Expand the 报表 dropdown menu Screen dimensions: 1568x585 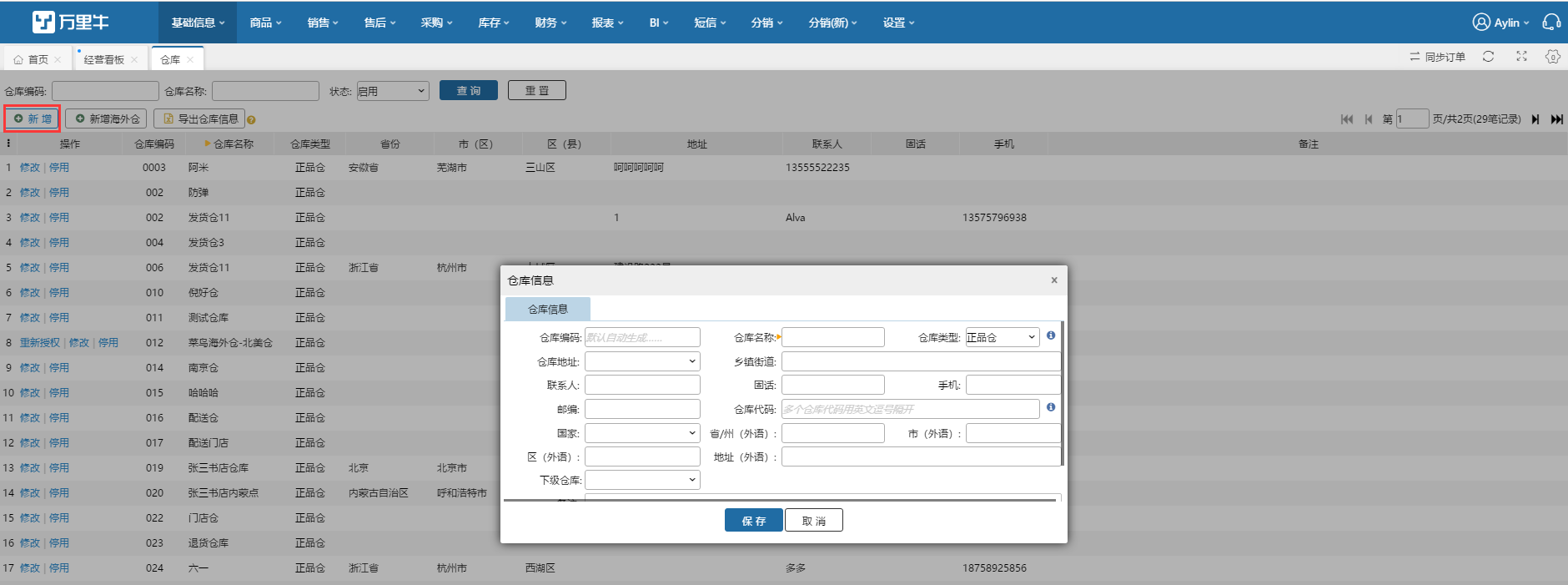(607, 23)
